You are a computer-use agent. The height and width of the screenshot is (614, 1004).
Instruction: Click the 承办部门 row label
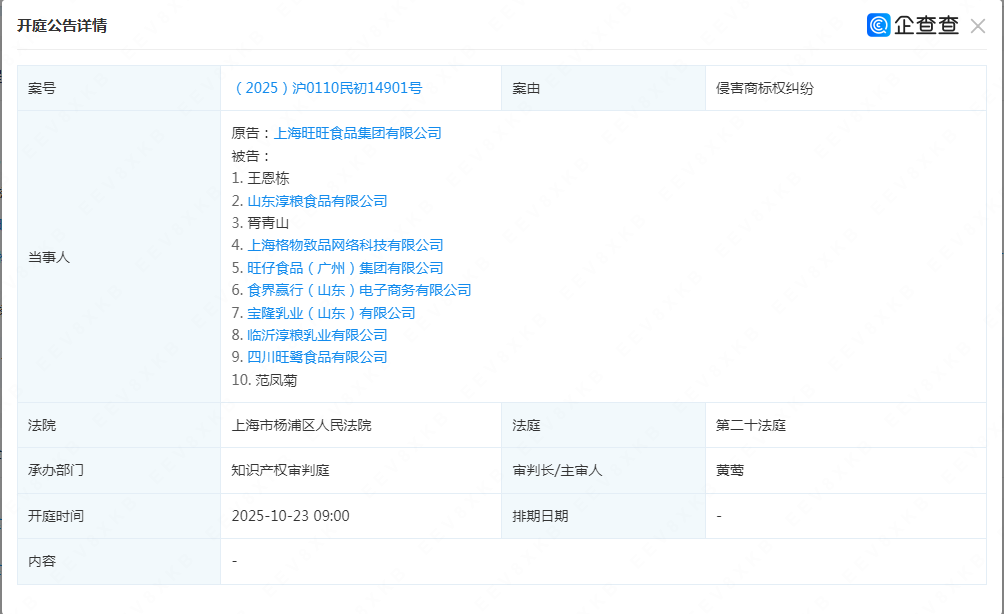pos(56,470)
